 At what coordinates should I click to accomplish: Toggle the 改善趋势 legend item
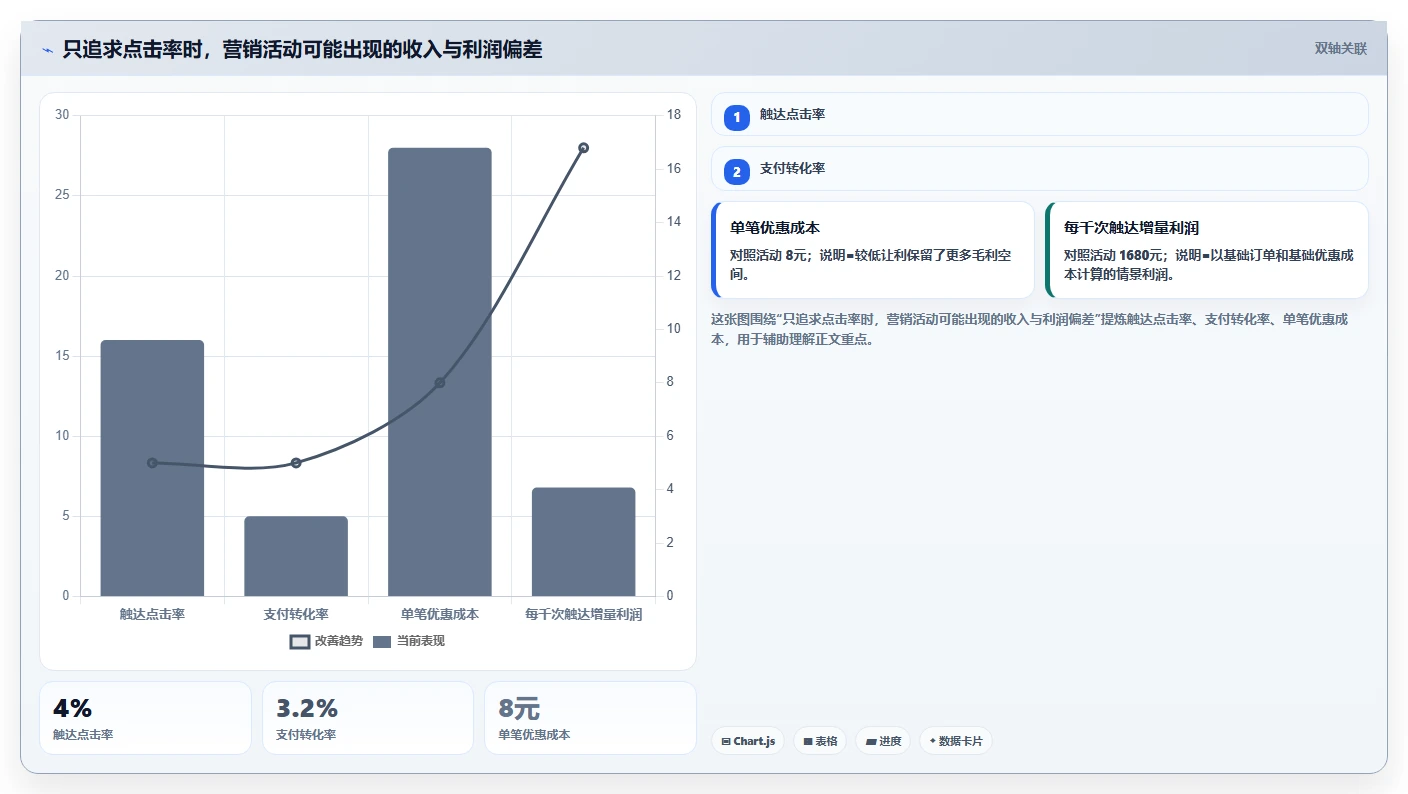coord(326,641)
